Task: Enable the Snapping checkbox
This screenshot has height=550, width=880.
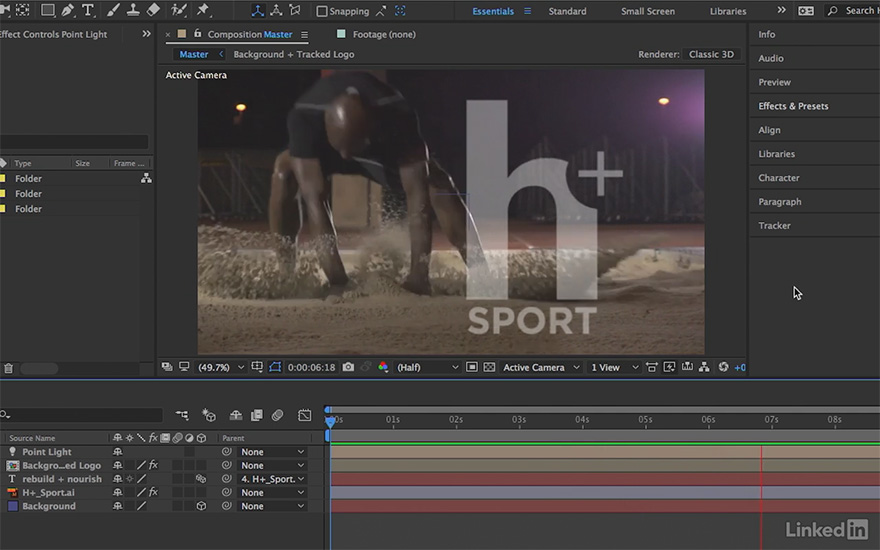Action: click(x=322, y=11)
